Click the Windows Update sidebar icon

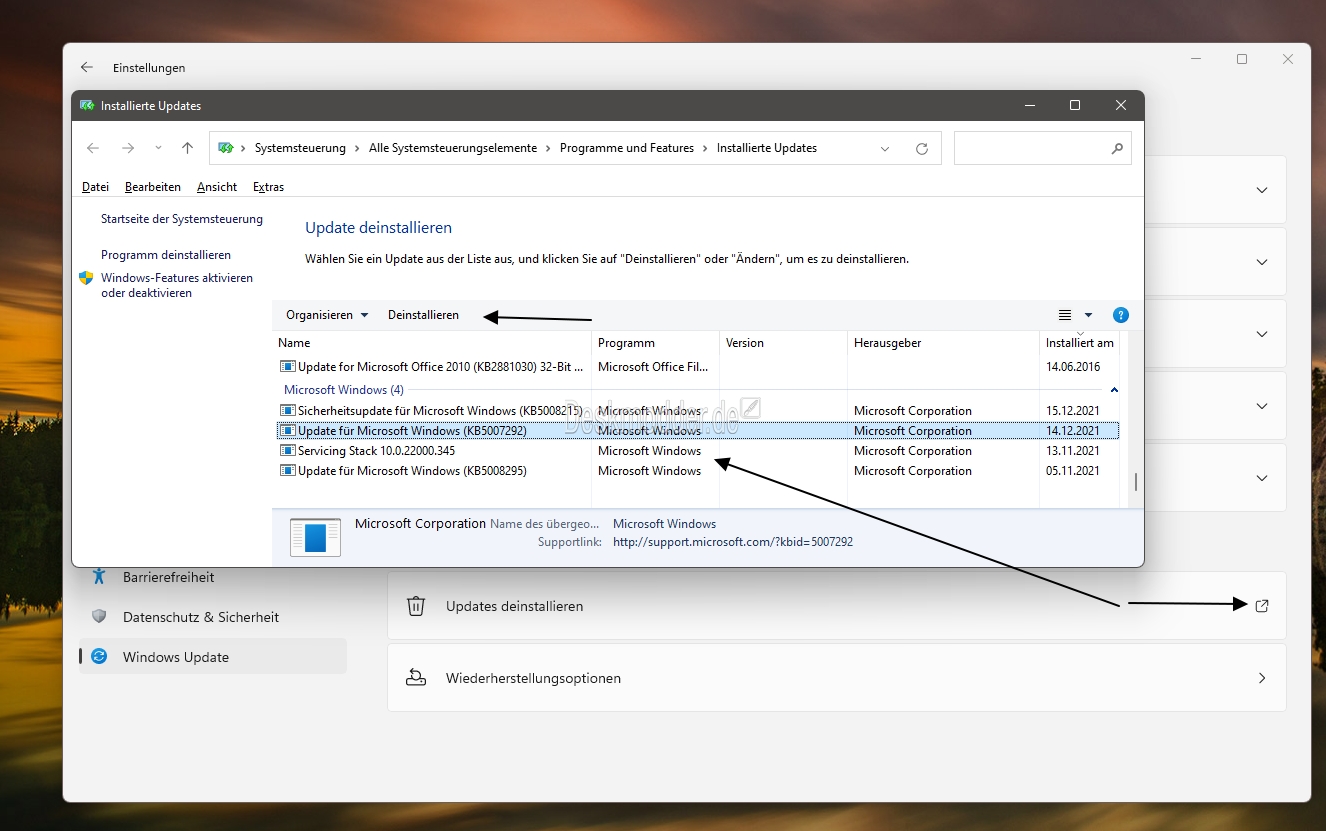coord(99,657)
